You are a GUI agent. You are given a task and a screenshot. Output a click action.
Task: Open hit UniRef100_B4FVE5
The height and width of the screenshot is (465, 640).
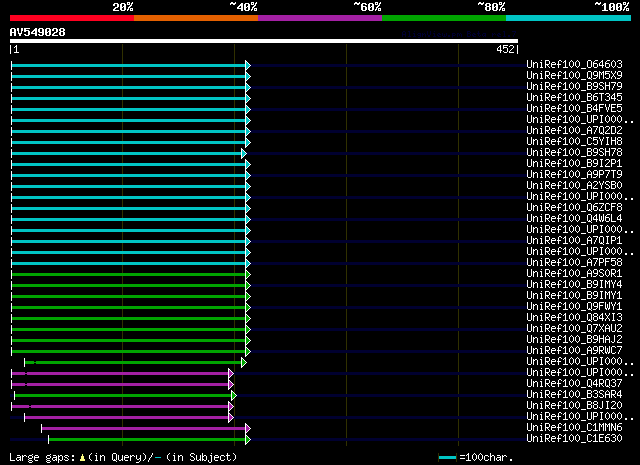pyautogui.click(x=574, y=108)
